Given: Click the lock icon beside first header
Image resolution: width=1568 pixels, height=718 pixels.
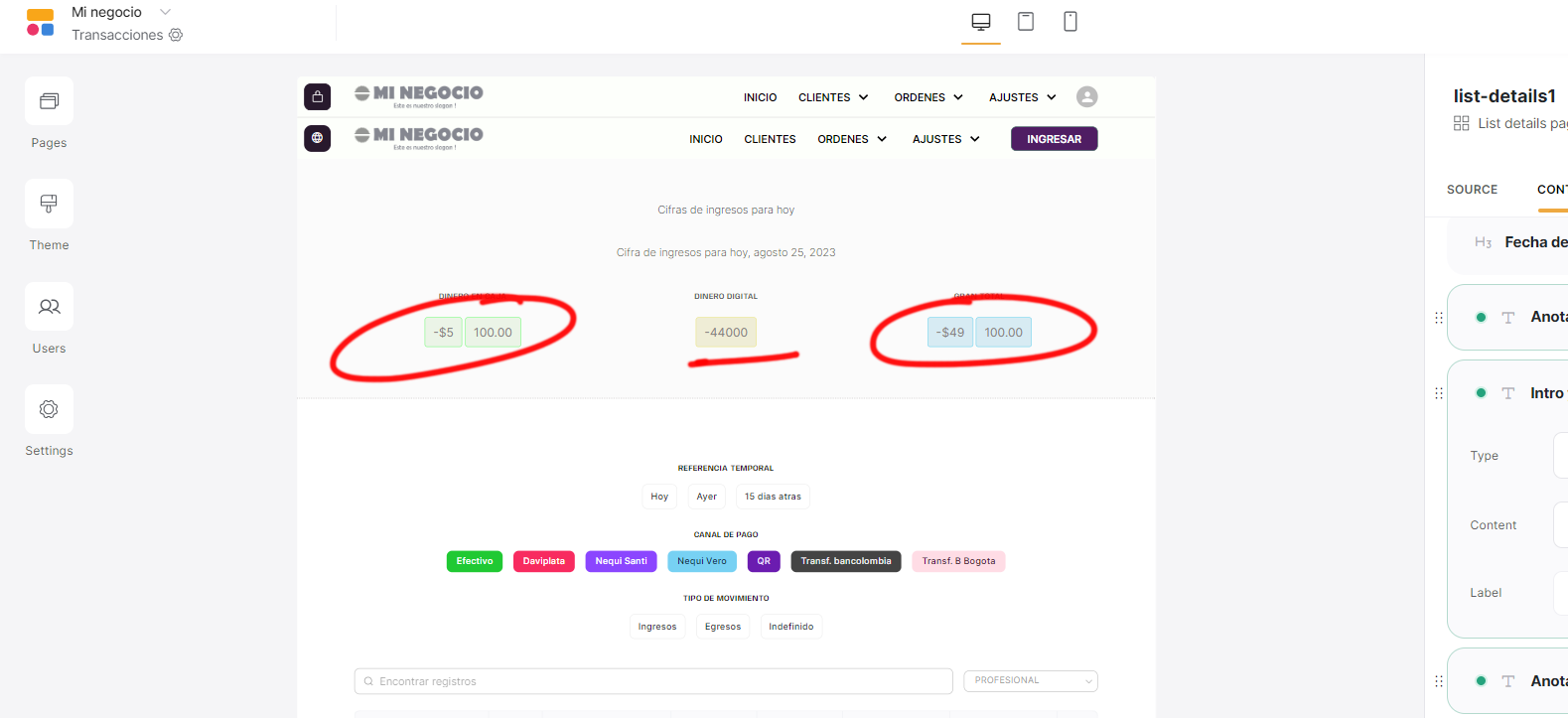Looking at the screenshot, I should [x=318, y=96].
